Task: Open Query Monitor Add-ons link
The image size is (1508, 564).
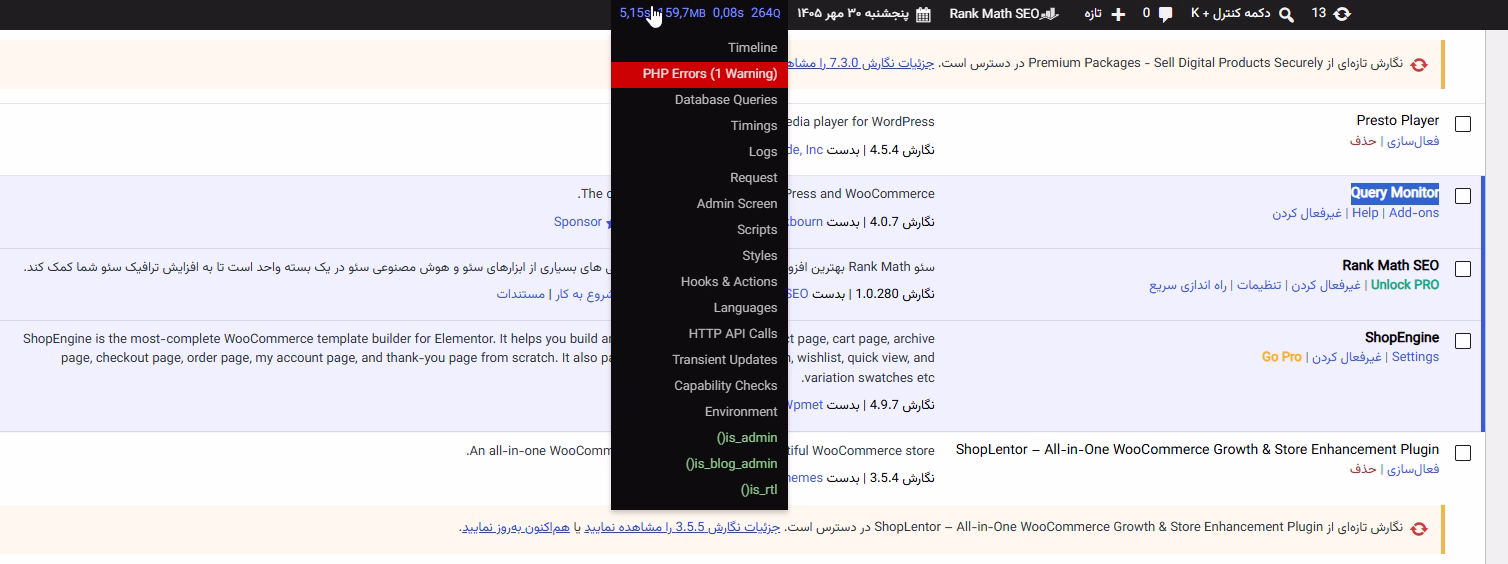Action: coord(1414,213)
